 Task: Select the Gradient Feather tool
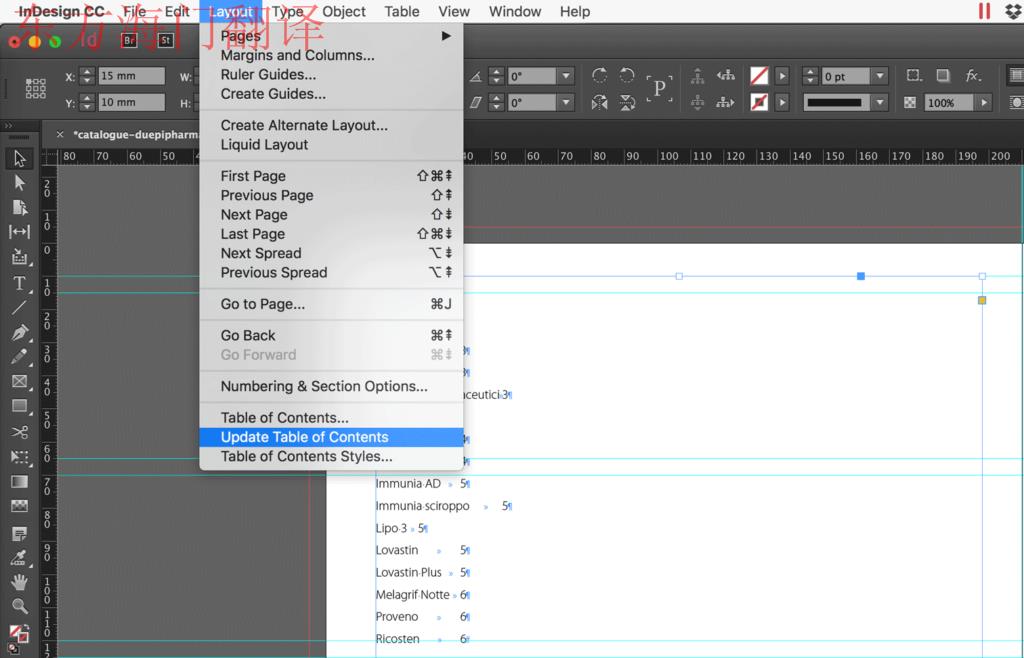click(20, 506)
